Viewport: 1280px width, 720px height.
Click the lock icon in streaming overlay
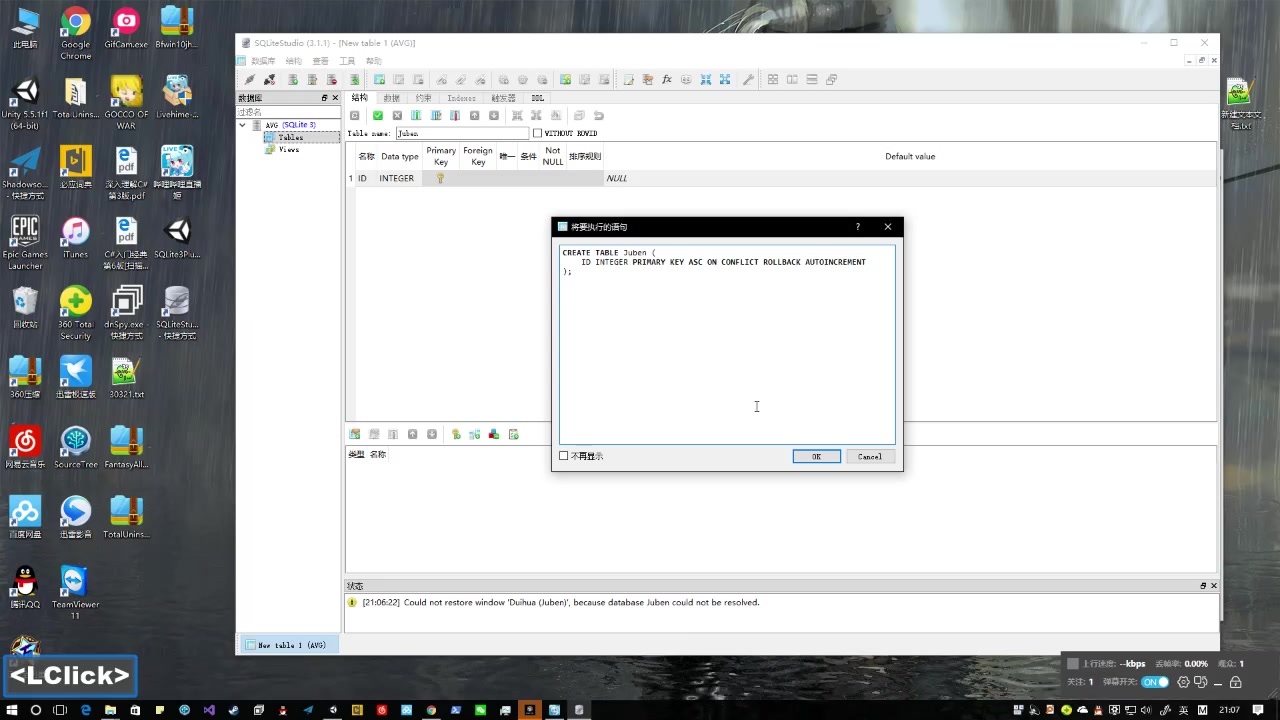1236,682
